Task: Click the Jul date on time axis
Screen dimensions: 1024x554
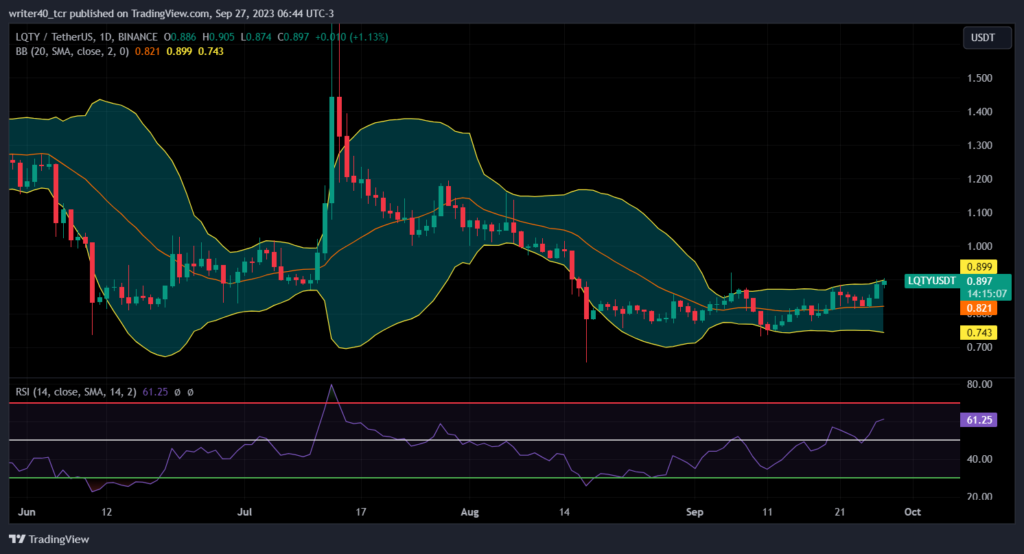Action: [244, 512]
